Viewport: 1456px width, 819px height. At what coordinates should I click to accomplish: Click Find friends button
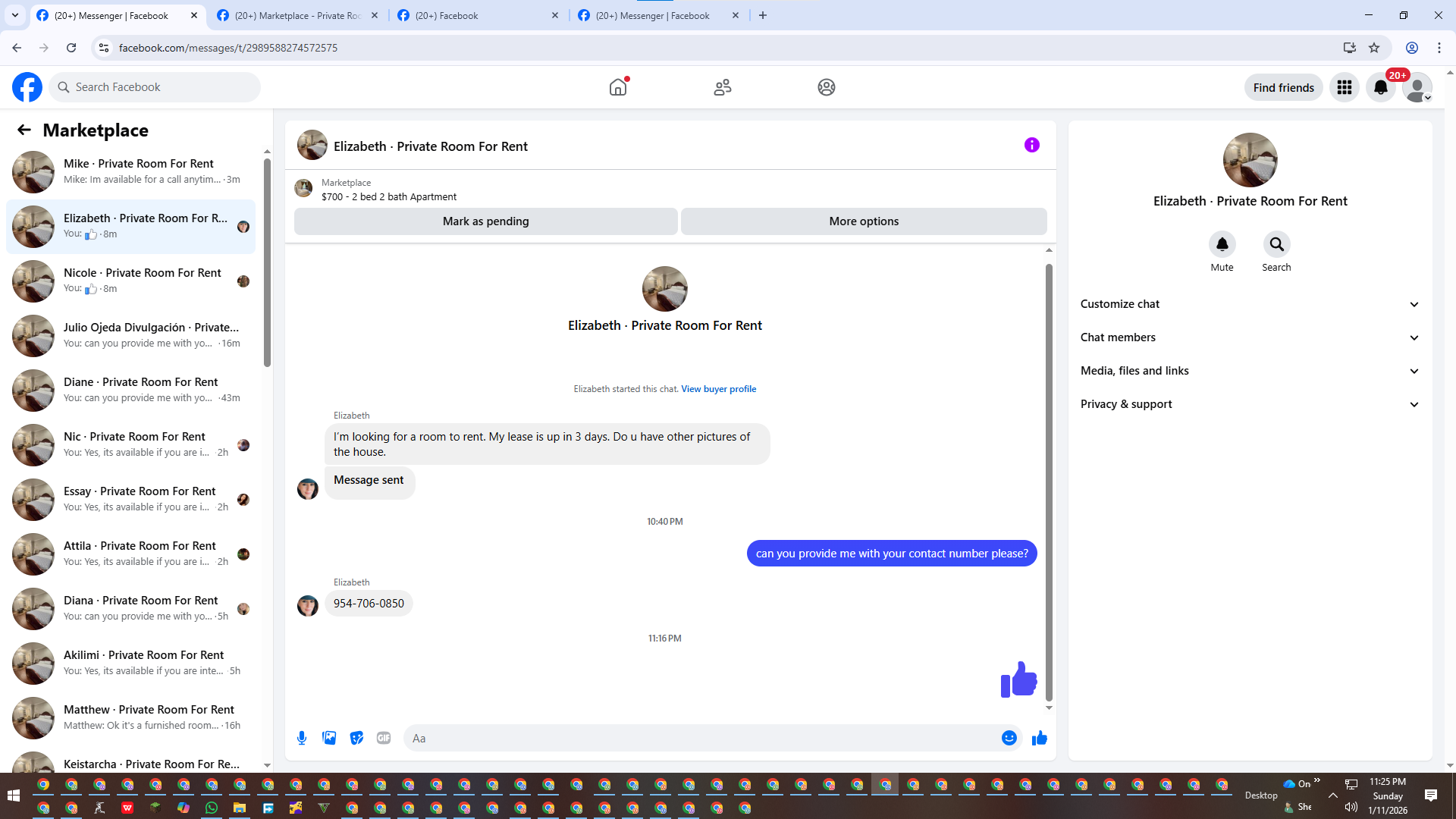click(x=1284, y=87)
